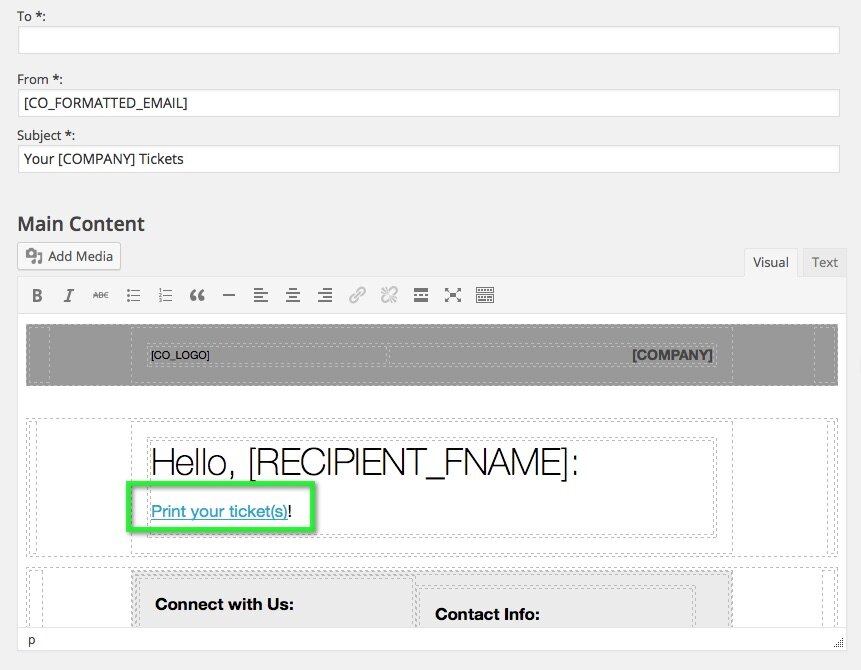Click the blockquote icon
This screenshot has width=861, height=670.
click(x=197, y=295)
